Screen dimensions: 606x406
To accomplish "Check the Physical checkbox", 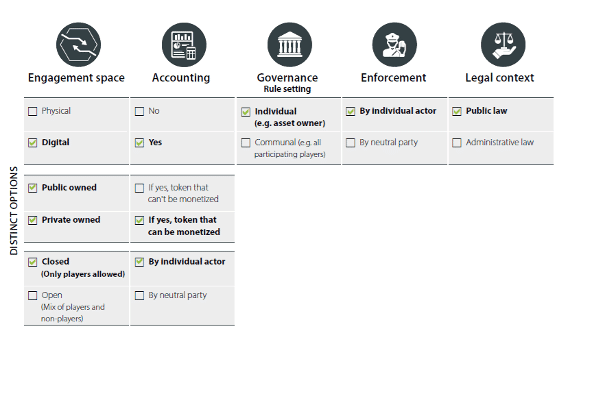I will 32,112.
